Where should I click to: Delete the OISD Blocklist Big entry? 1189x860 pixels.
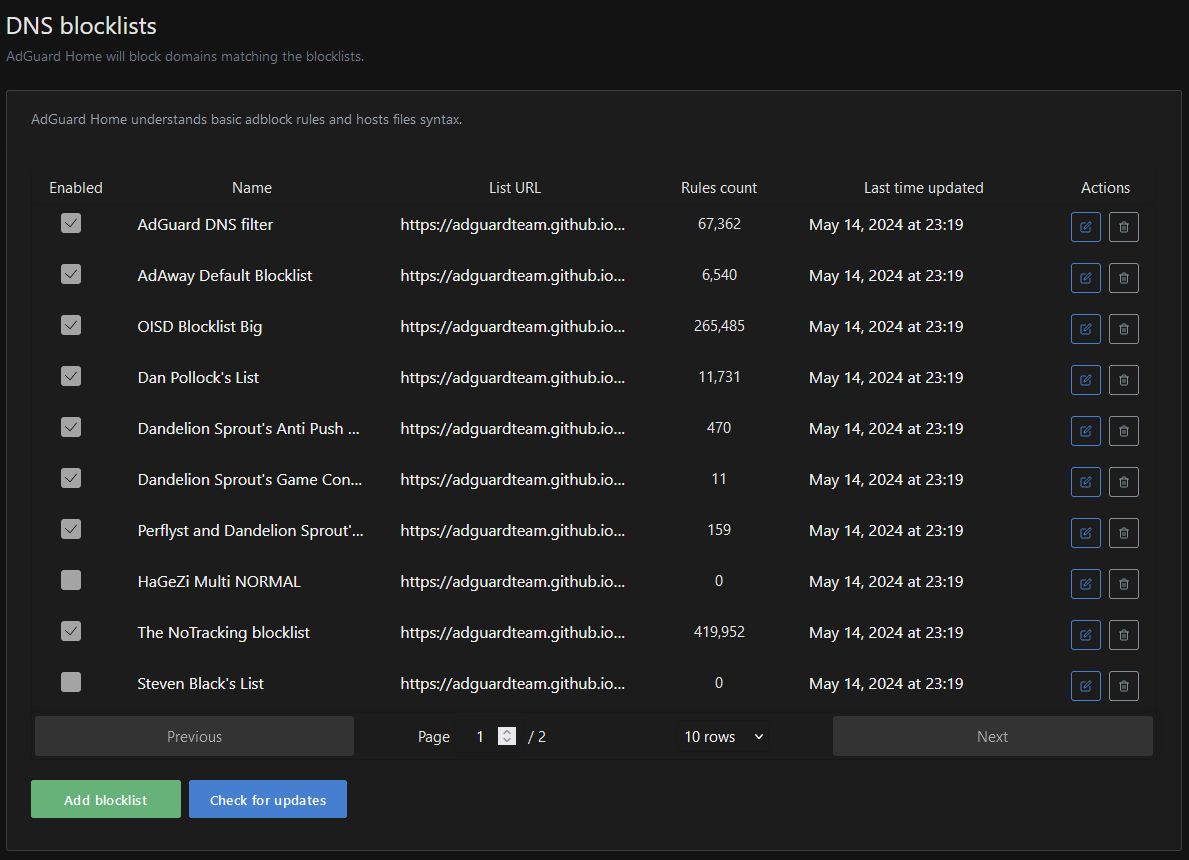[1124, 328]
